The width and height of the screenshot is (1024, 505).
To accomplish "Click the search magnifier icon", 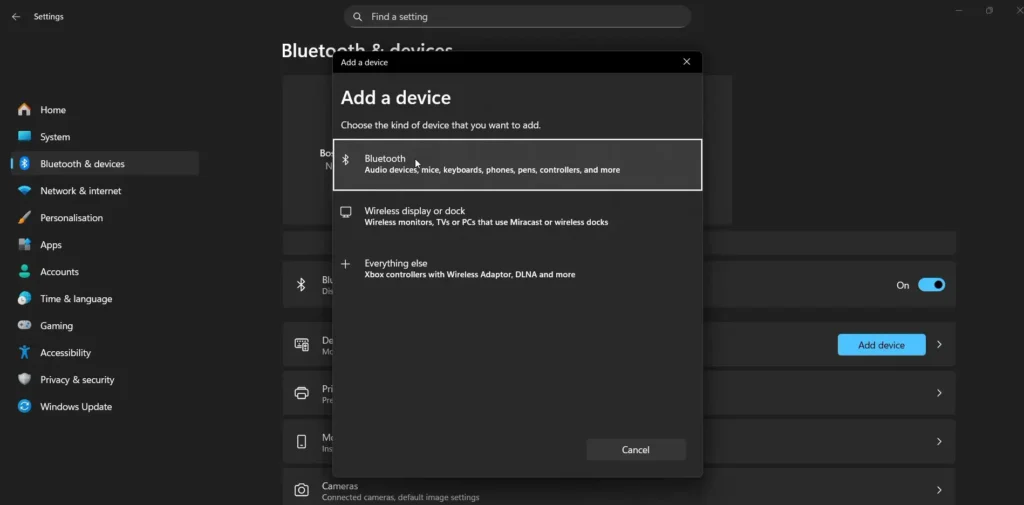I will click(x=357, y=16).
